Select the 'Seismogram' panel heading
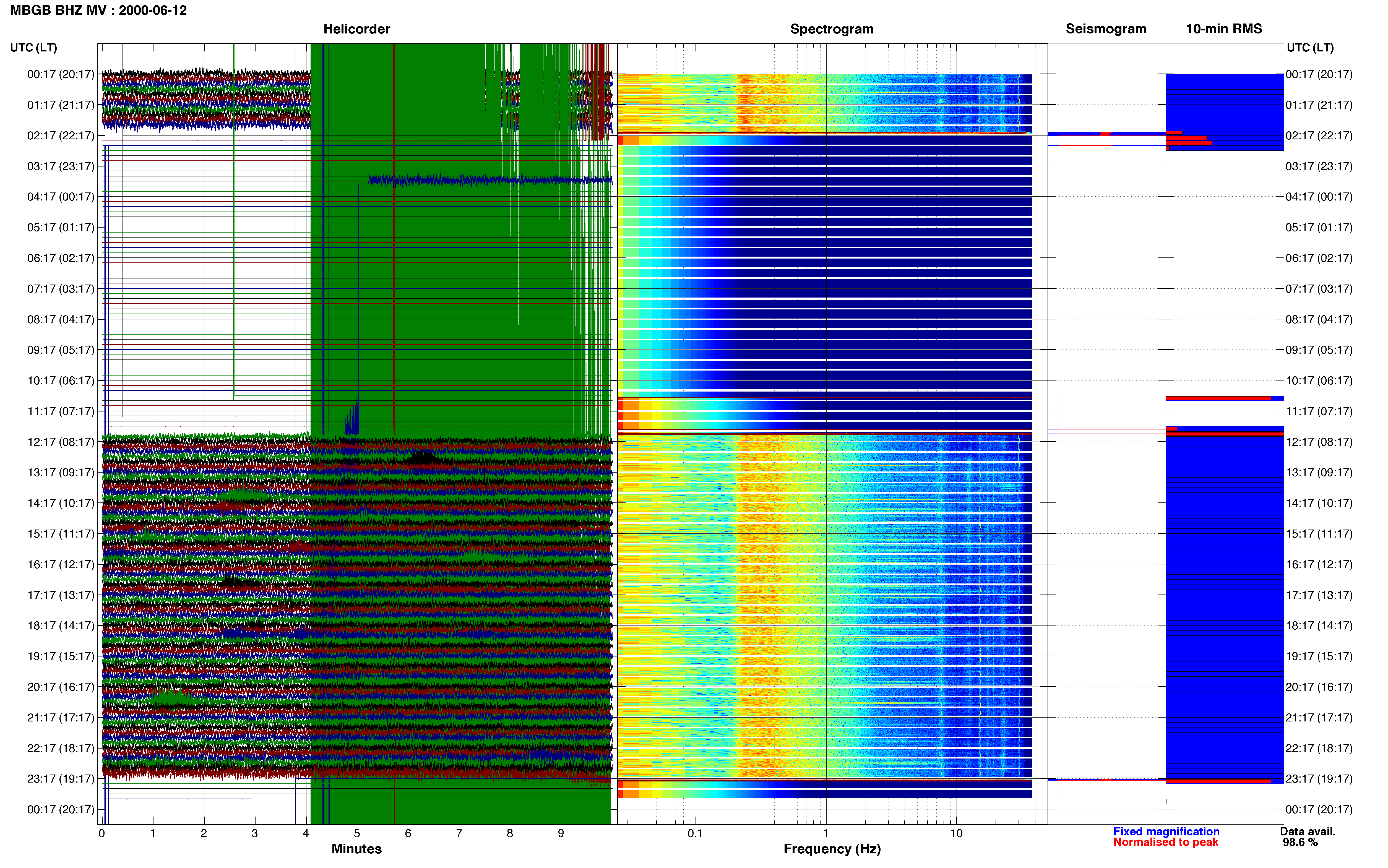 click(x=1106, y=29)
